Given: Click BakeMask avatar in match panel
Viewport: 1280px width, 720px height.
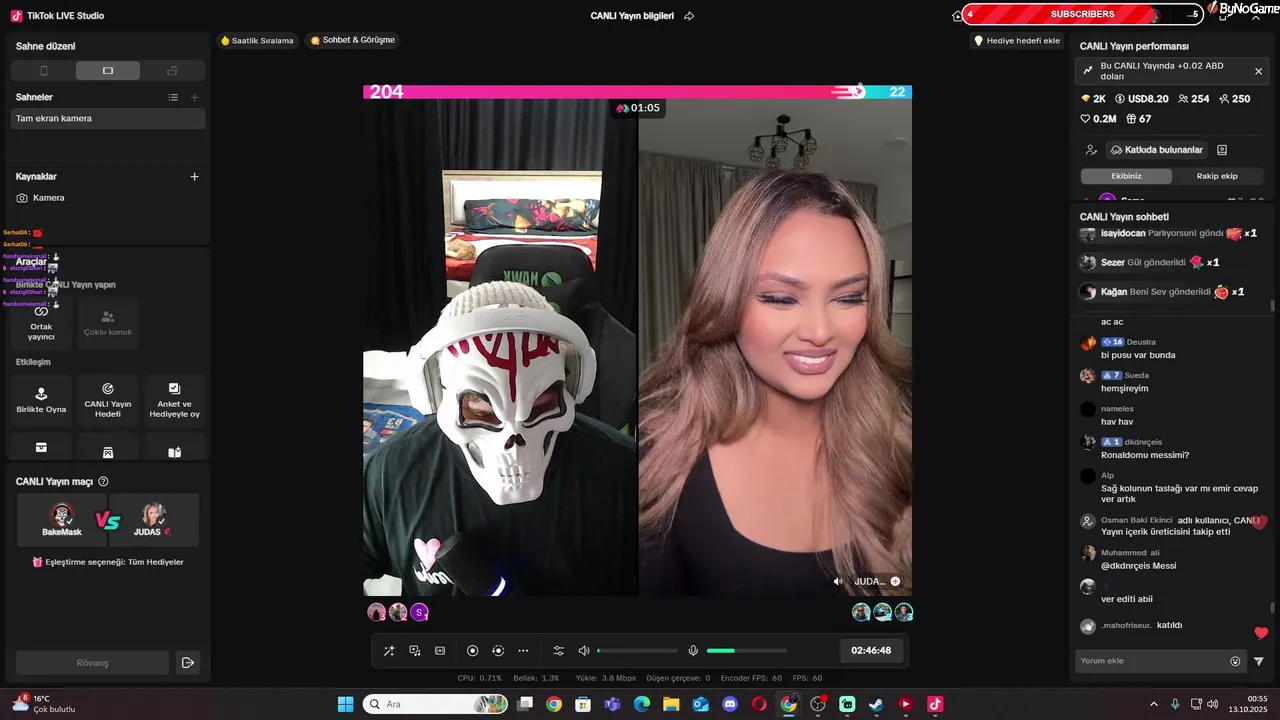Looking at the screenshot, I should click(62, 514).
